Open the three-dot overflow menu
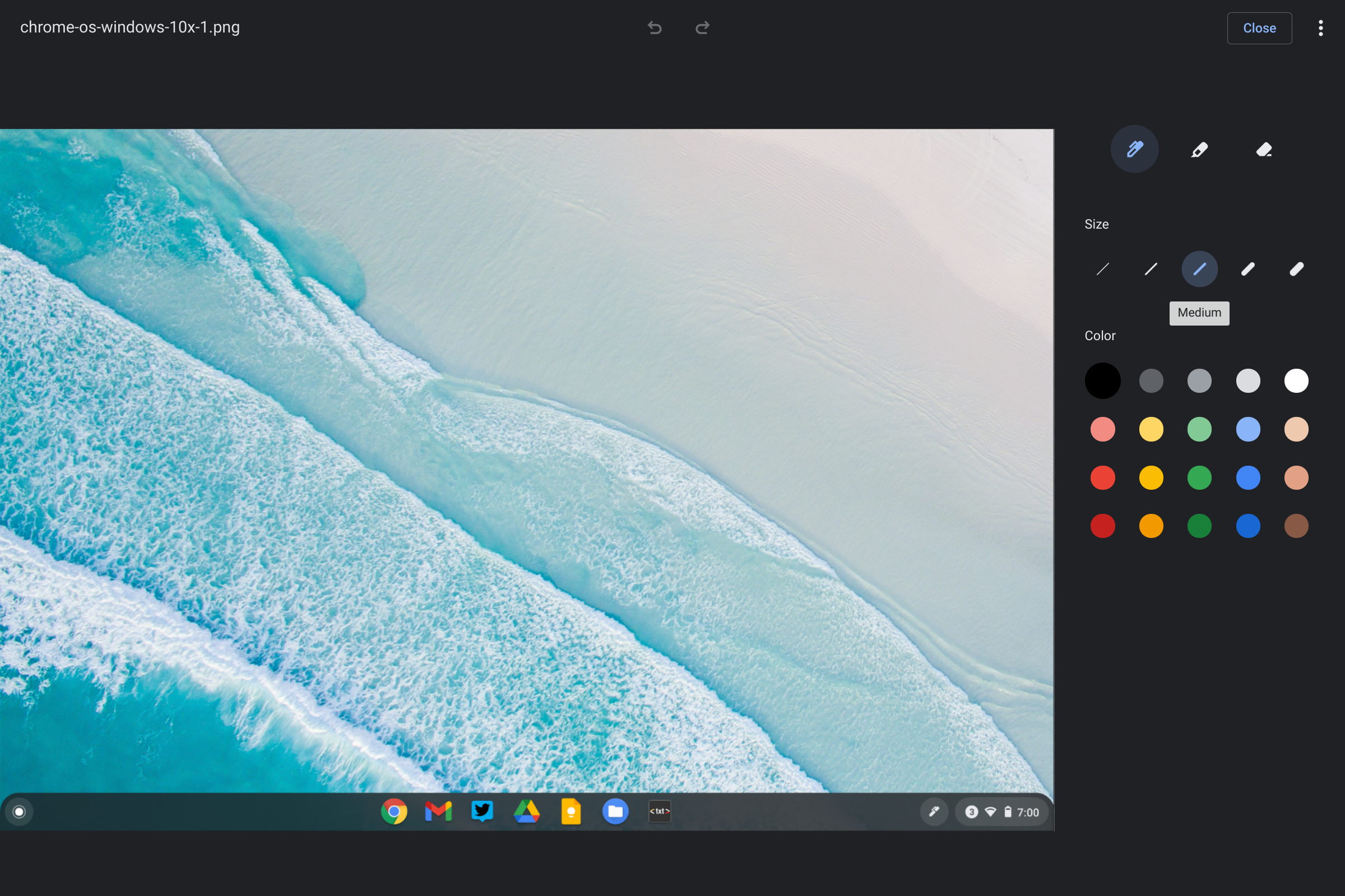This screenshot has width=1345, height=896. point(1320,27)
